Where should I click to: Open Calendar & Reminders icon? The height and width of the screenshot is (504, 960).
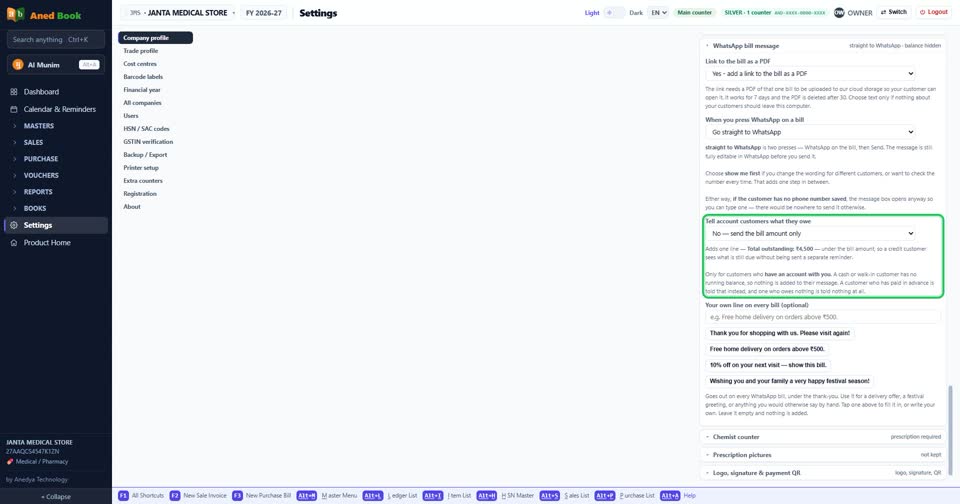(x=13, y=109)
